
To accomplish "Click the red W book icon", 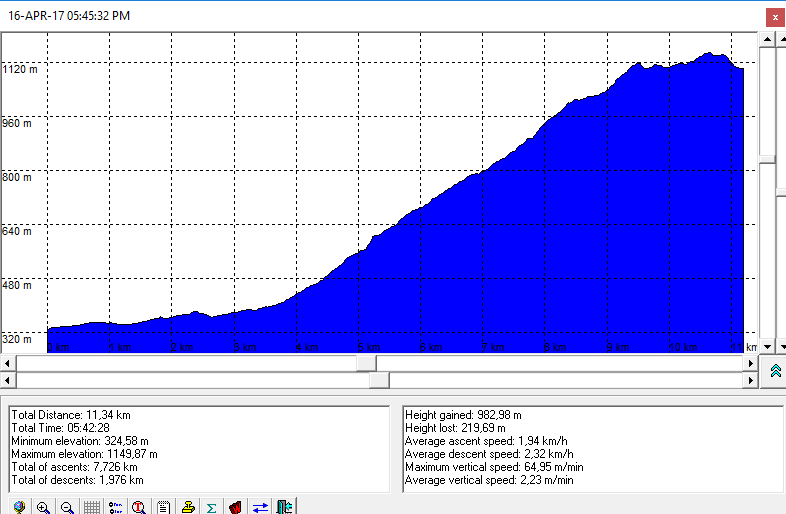I will click(236, 507).
